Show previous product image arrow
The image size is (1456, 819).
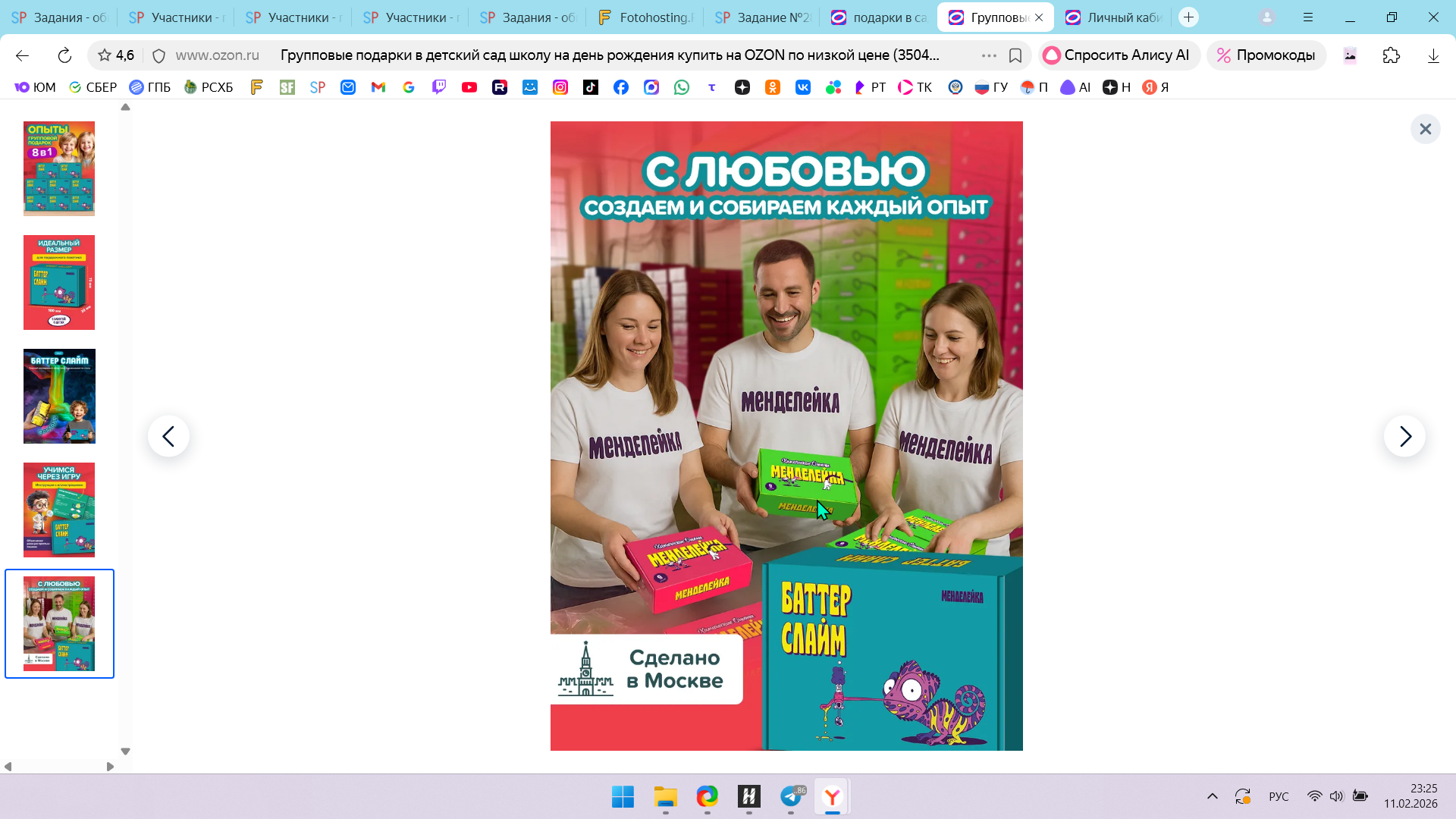[168, 436]
